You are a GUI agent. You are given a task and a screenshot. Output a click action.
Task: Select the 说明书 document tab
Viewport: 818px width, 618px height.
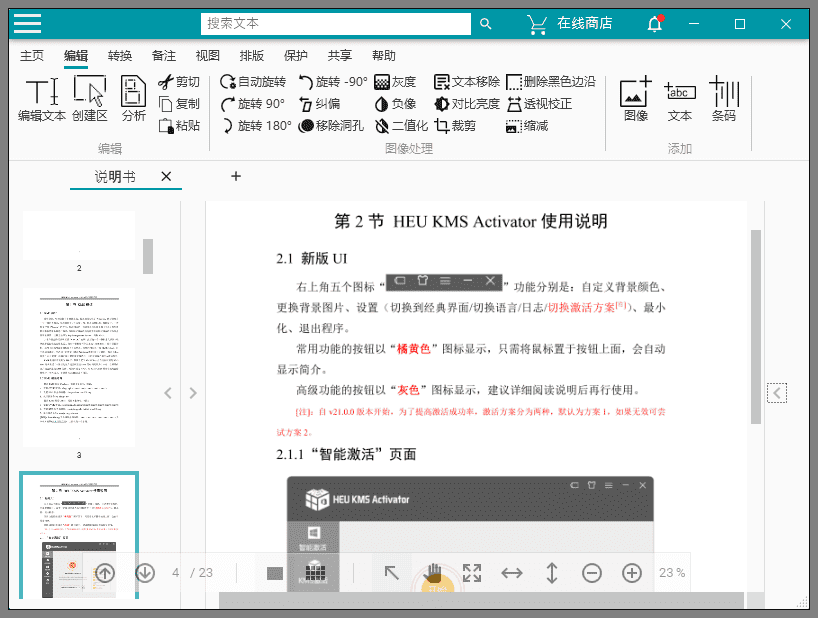[x=115, y=177]
